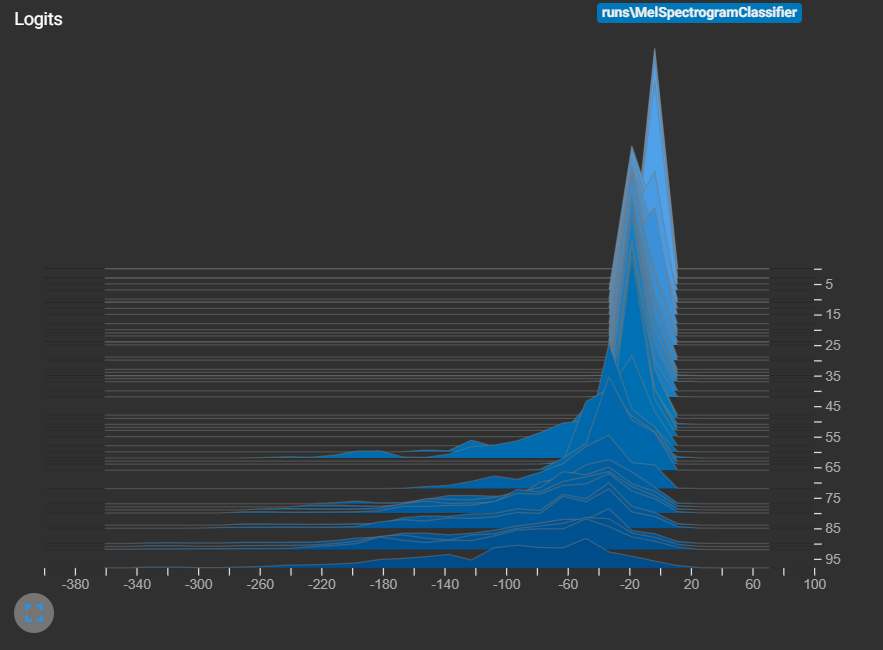Click the -20 x-axis tick label

pyautogui.click(x=630, y=584)
